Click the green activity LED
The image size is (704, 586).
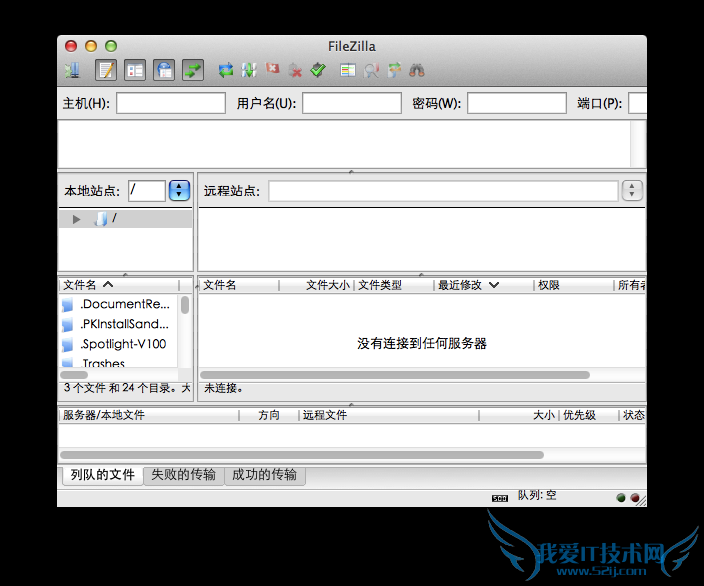click(621, 498)
